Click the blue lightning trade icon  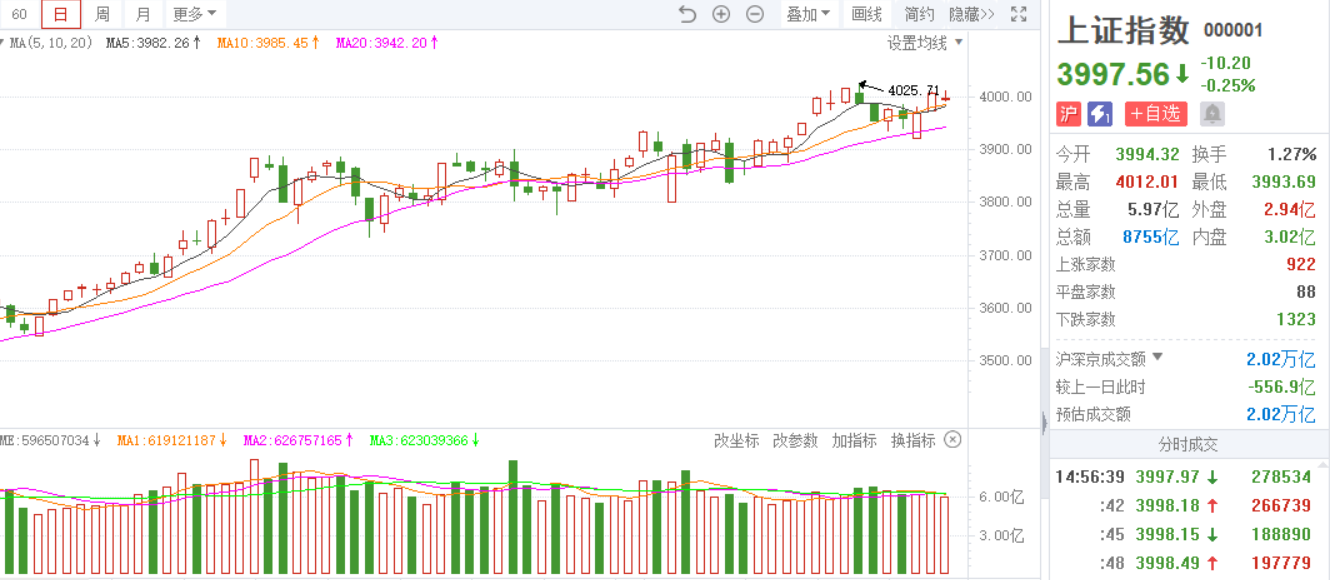pos(1100,114)
